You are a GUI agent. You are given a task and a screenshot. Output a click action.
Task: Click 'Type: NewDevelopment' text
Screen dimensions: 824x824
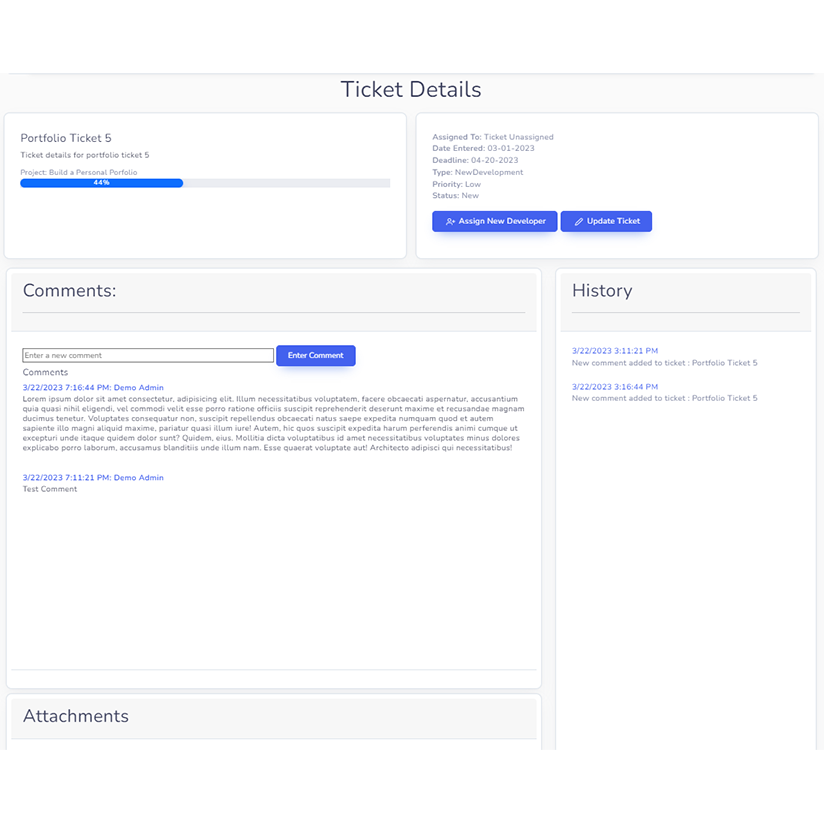[x=478, y=172]
